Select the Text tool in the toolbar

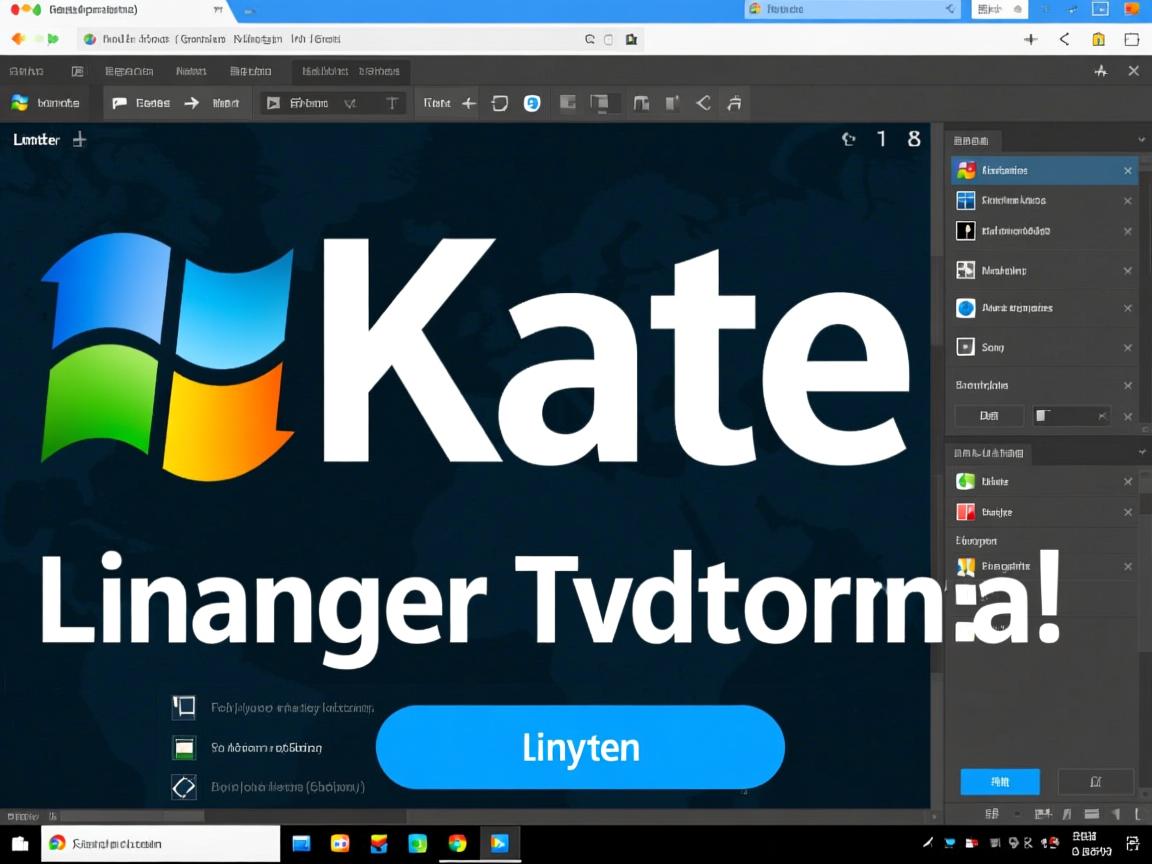tap(392, 102)
